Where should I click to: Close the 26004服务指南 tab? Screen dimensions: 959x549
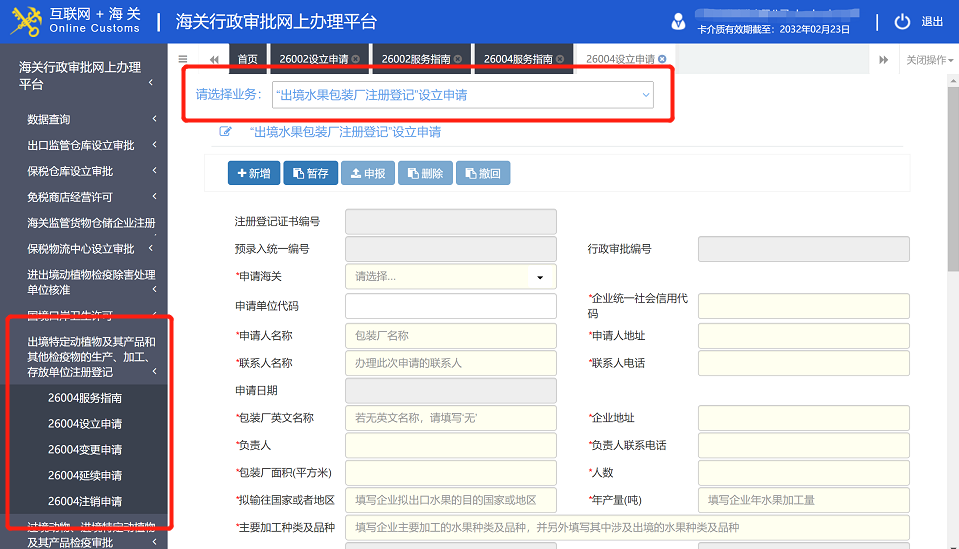[x=560, y=59]
